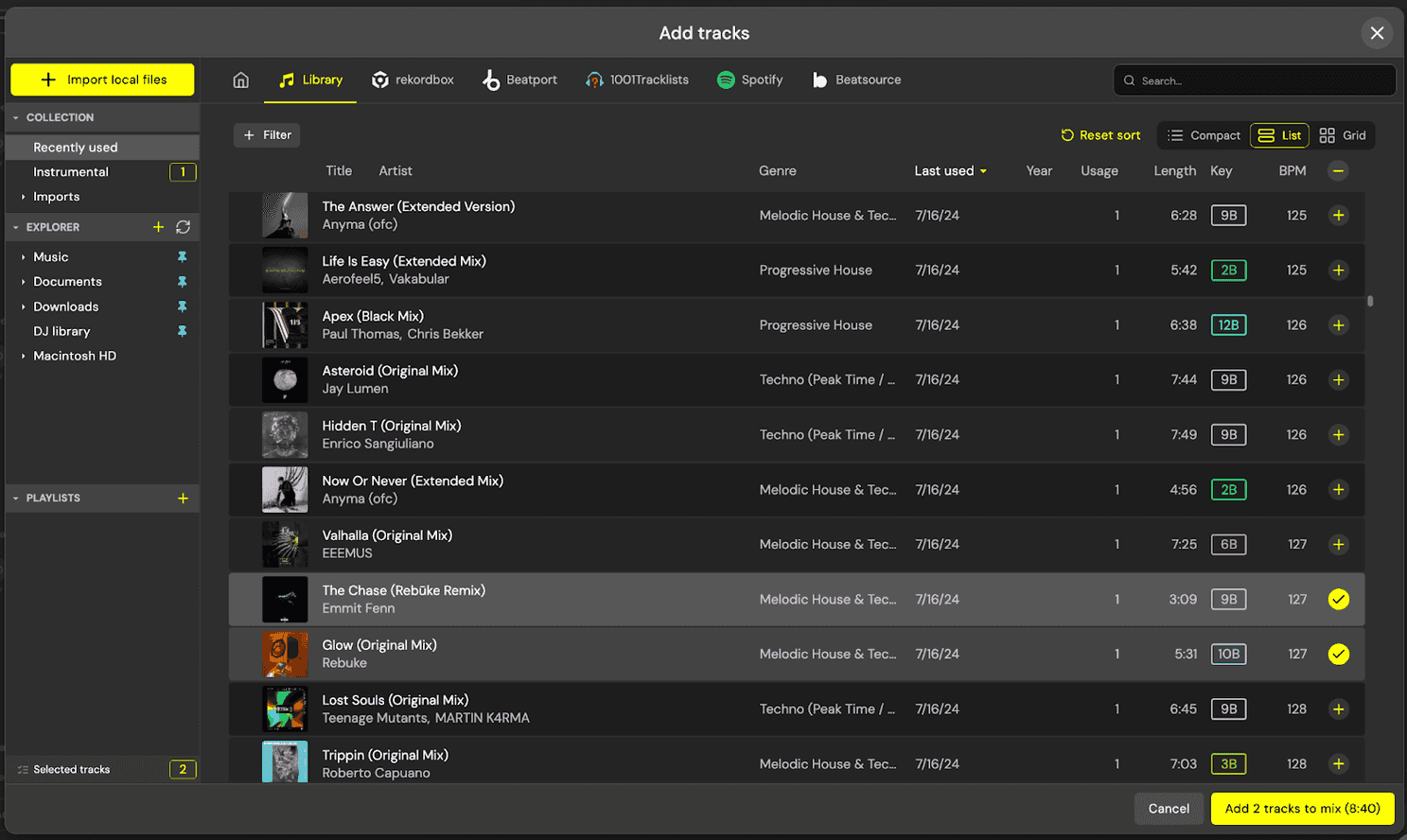The height and width of the screenshot is (840, 1407).
Task: Create a new playlist with plus icon
Action: pyautogui.click(x=183, y=499)
